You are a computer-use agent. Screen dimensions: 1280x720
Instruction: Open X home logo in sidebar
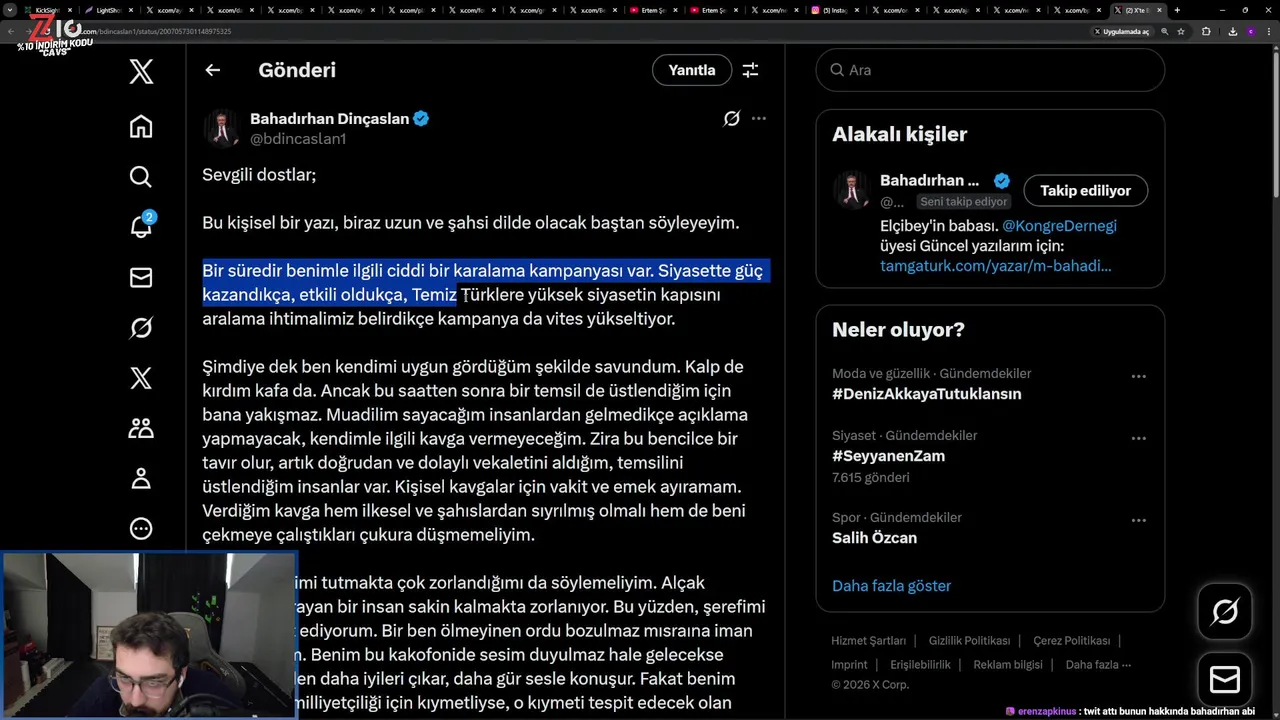coord(141,72)
